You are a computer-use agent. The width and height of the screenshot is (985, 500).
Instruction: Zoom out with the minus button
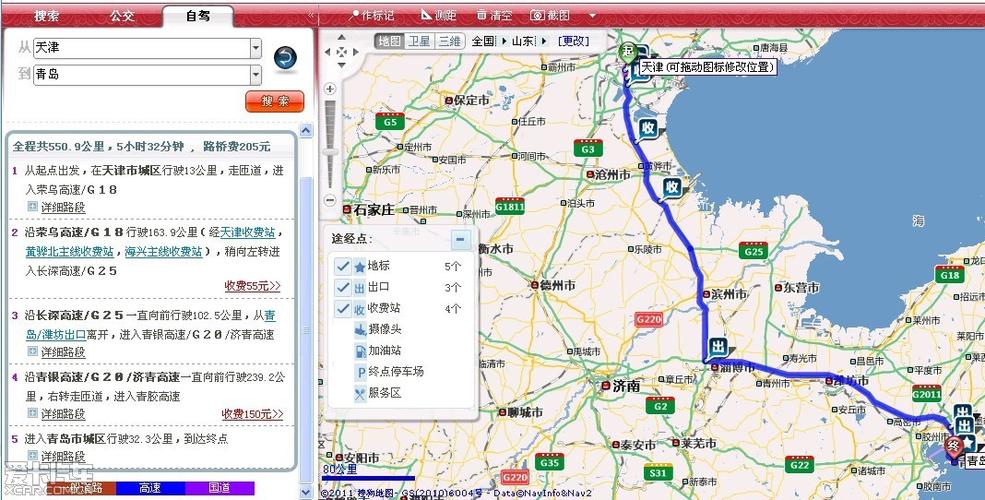click(x=330, y=200)
